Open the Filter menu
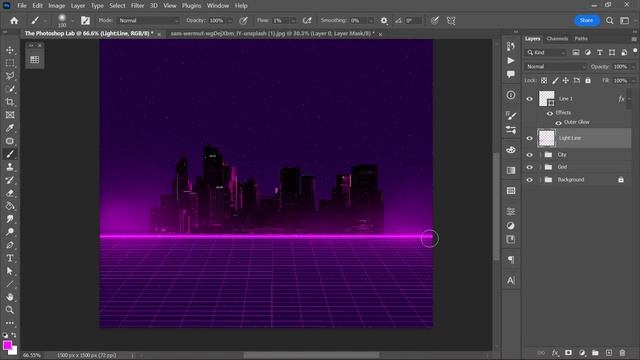The height and width of the screenshot is (360, 640). click(x=137, y=6)
